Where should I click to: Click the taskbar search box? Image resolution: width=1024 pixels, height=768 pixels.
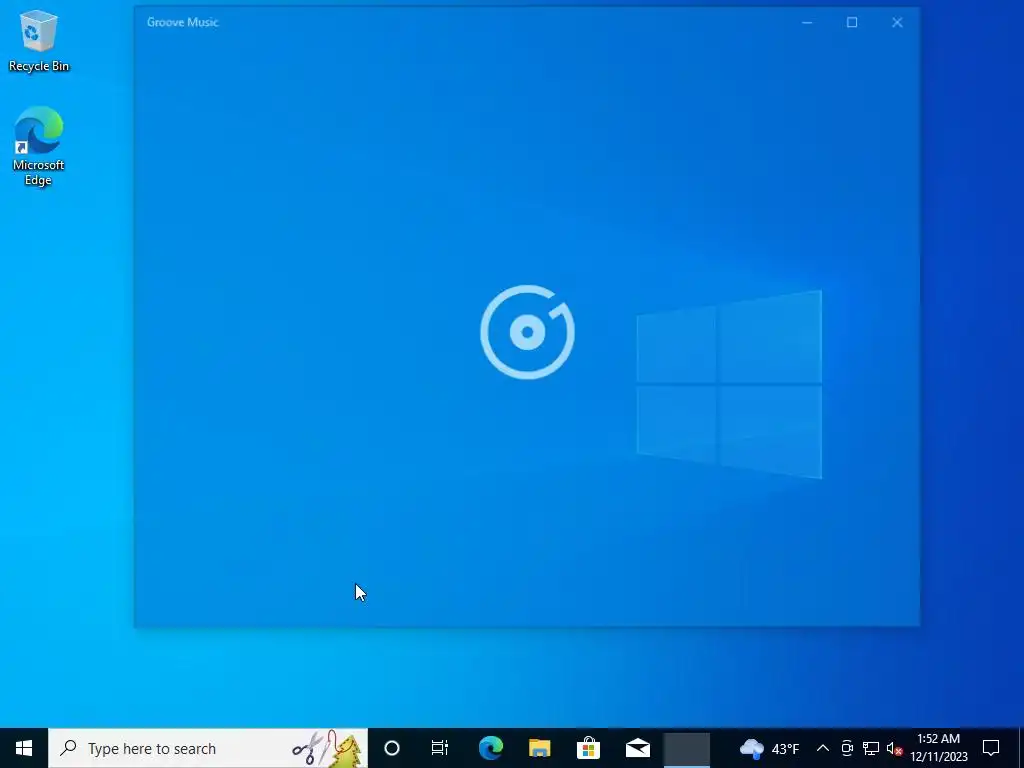coord(208,748)
